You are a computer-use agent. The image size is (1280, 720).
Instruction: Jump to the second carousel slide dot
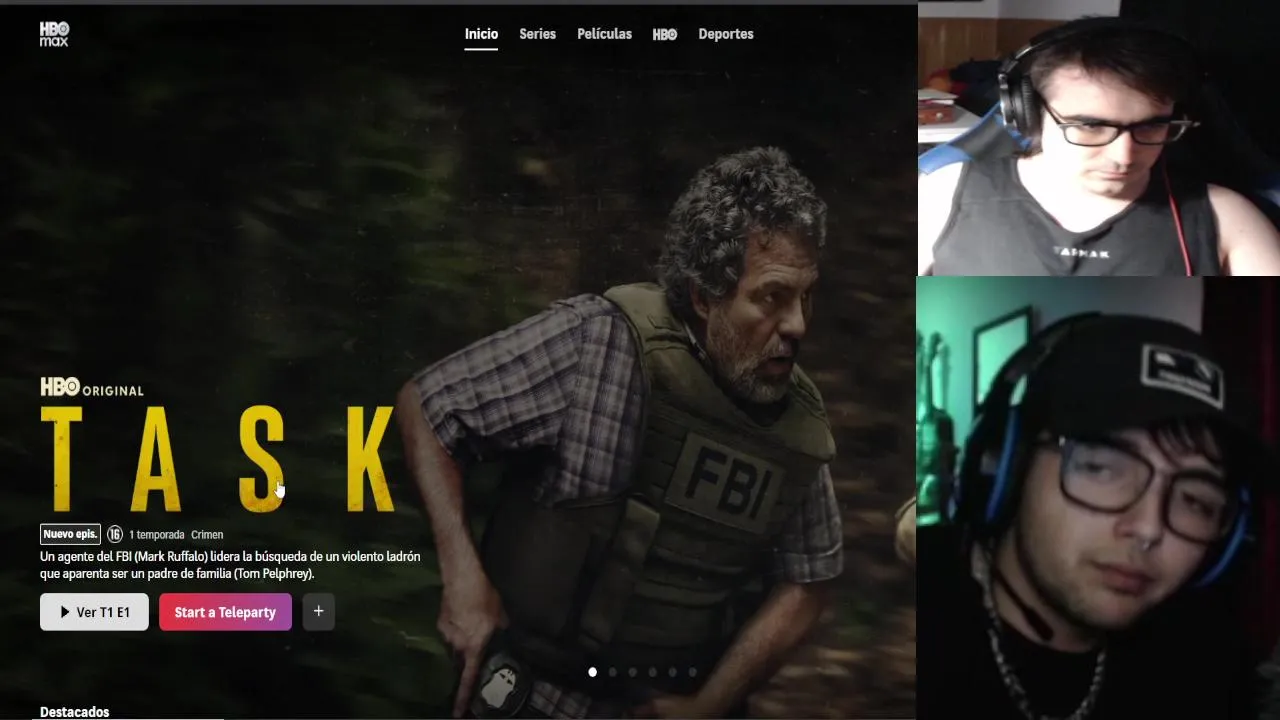(612, 672)
